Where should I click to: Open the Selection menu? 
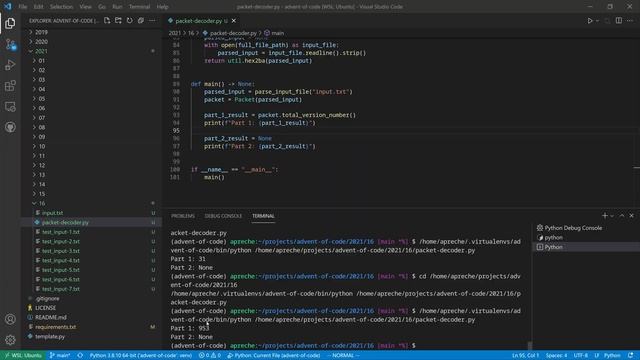61,7
